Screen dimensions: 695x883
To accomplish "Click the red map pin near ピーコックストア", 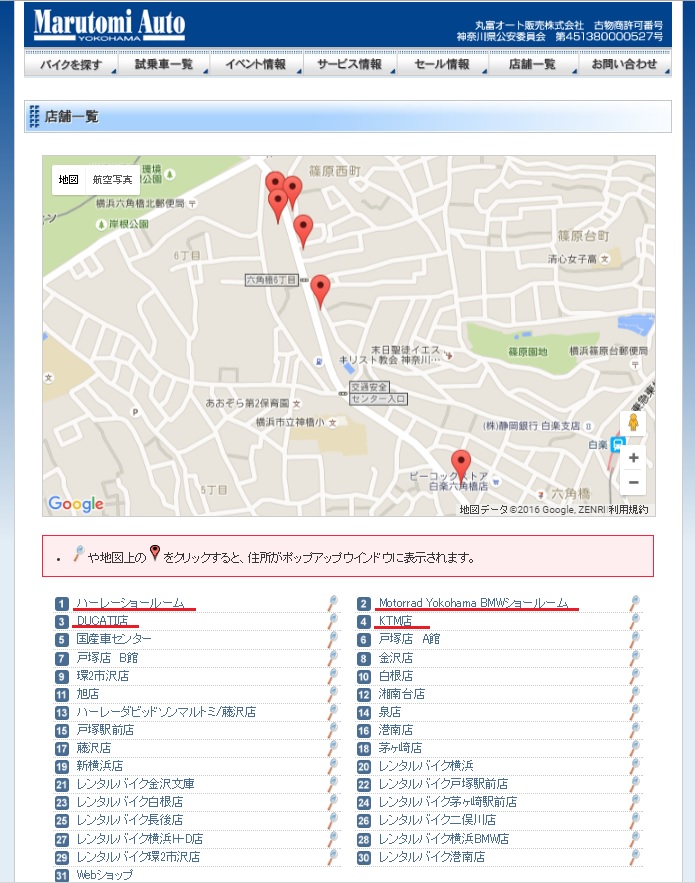I will 461,466.
